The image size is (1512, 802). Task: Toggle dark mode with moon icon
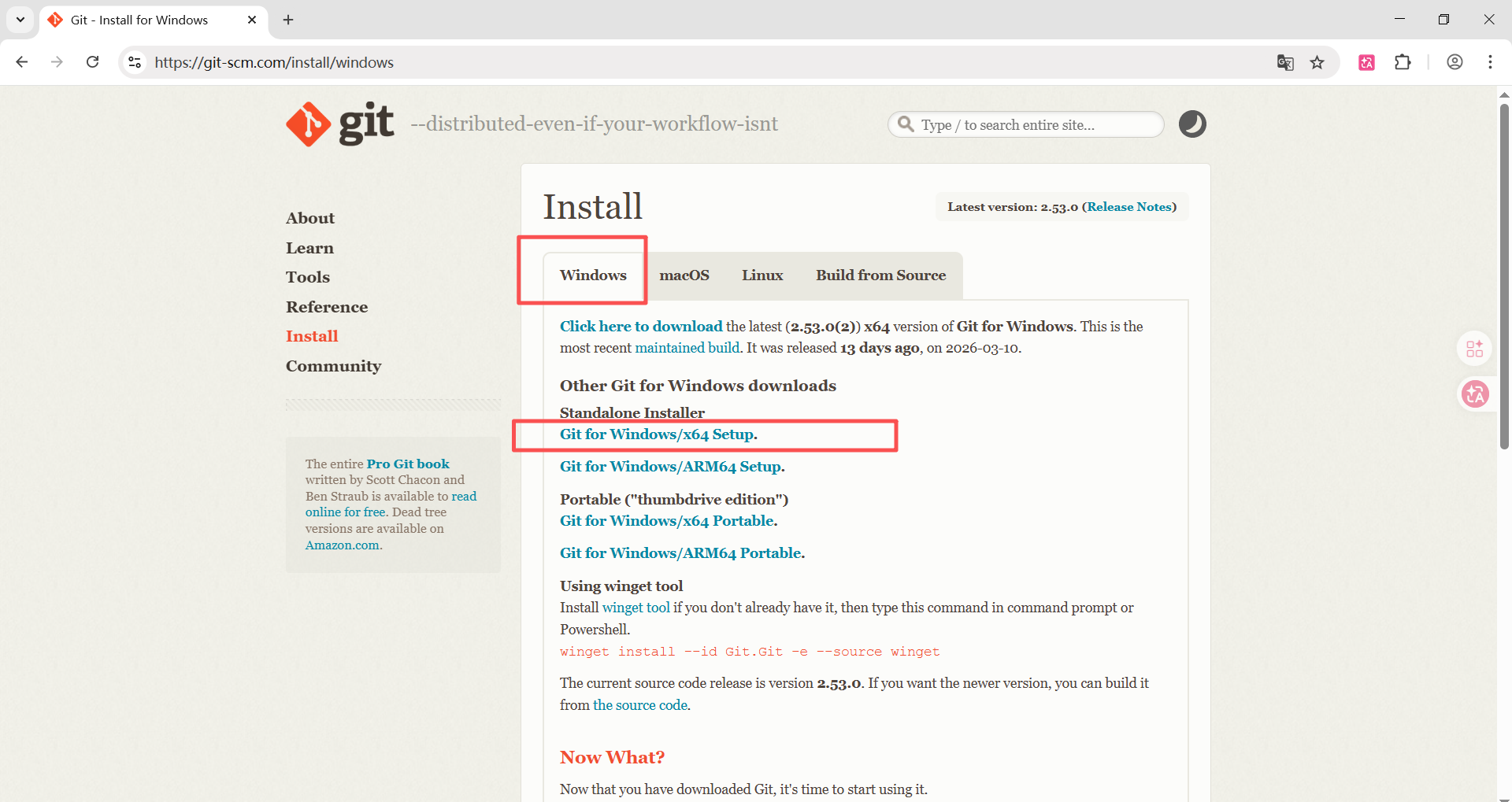(x=1191, y=124)
